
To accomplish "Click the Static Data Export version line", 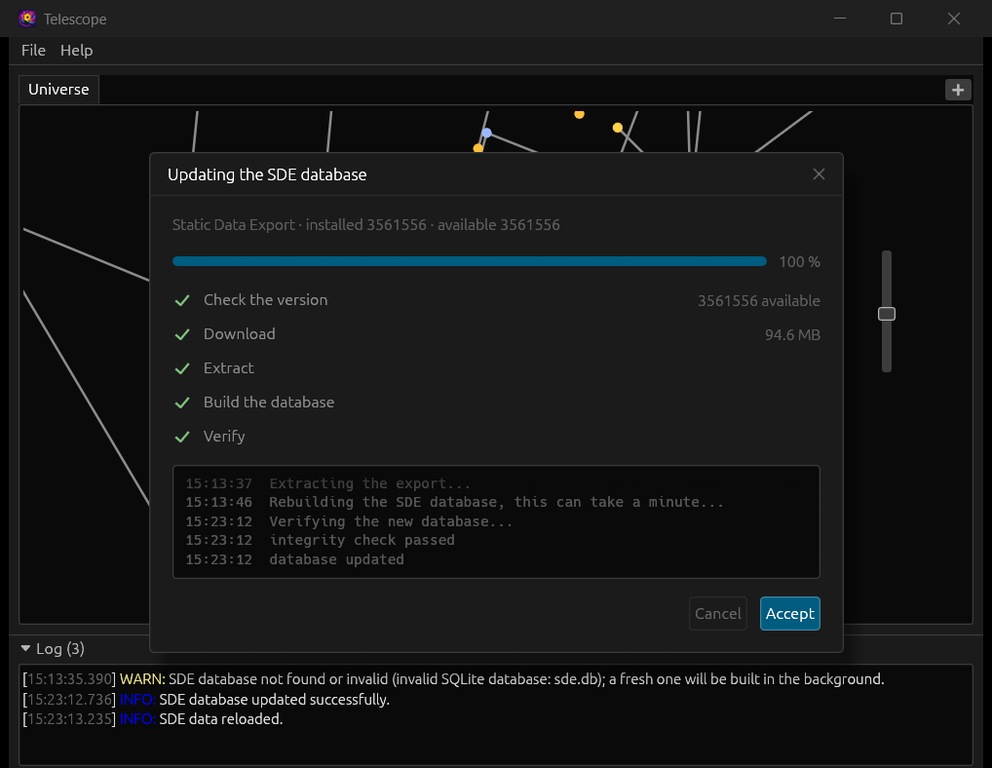I will (366, 225).
